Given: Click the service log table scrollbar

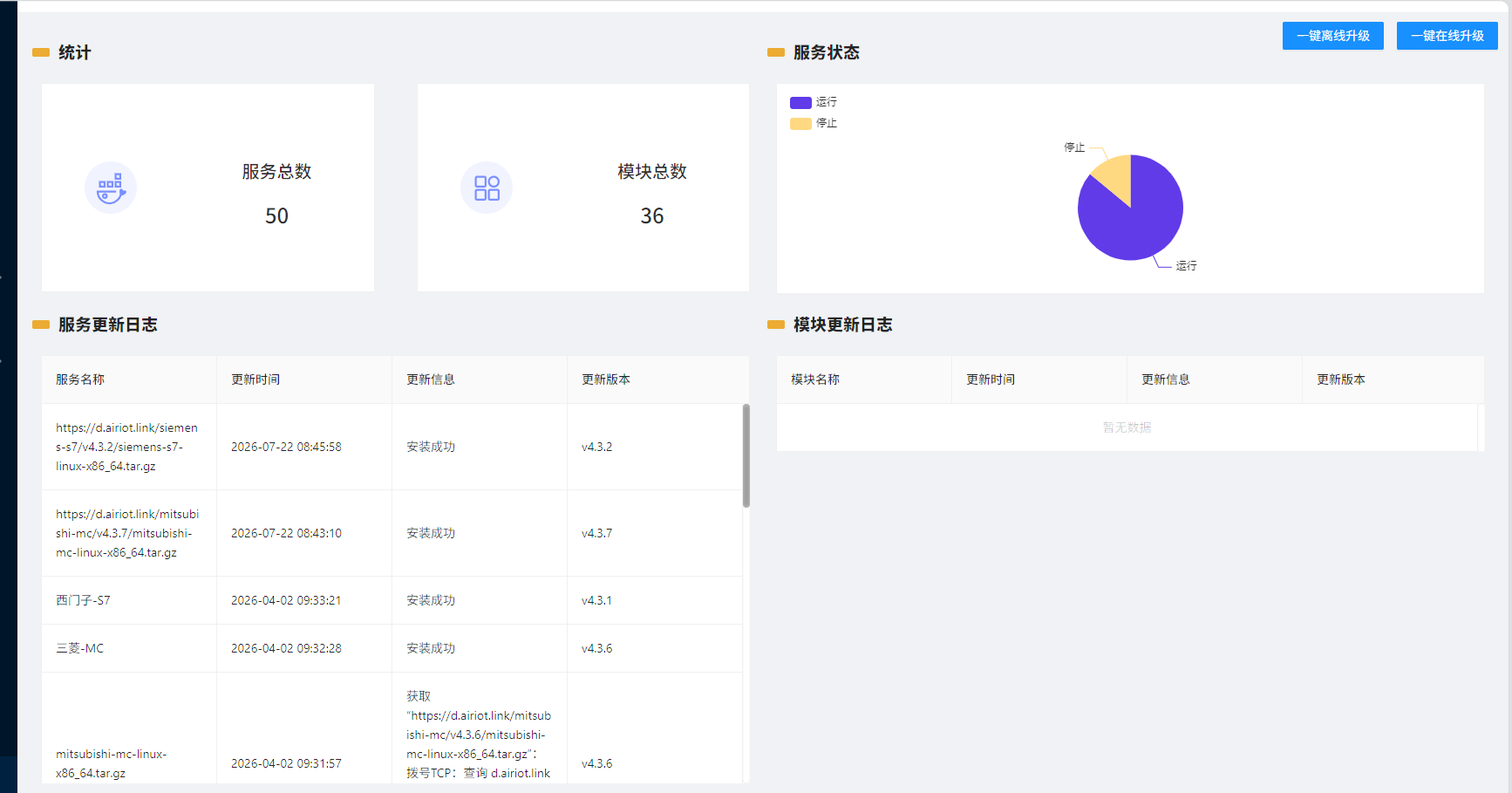Looking at the screenshot, I should click(x=746, y=455).
